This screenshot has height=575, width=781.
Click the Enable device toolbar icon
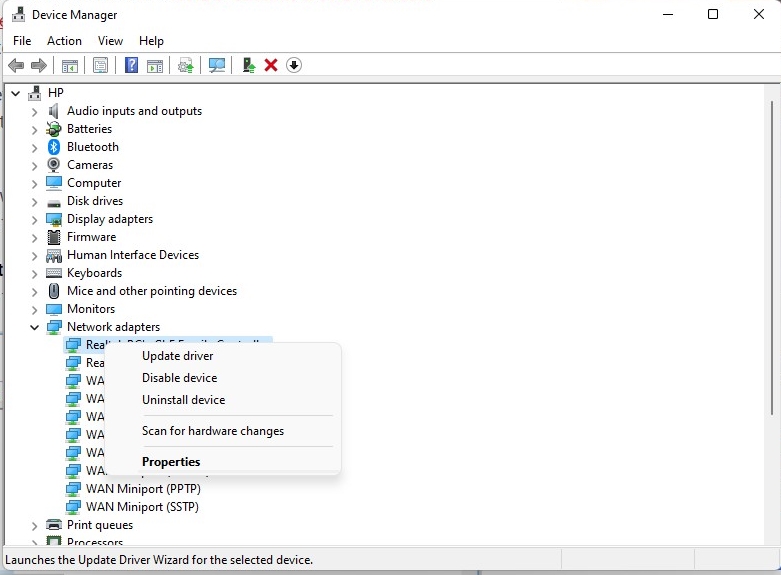(x=249, y=65)
